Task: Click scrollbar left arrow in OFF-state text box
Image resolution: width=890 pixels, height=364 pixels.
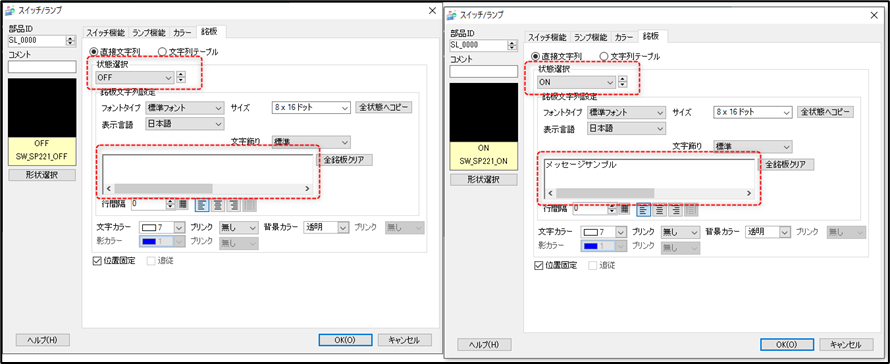Action: (x=108, y=189)
